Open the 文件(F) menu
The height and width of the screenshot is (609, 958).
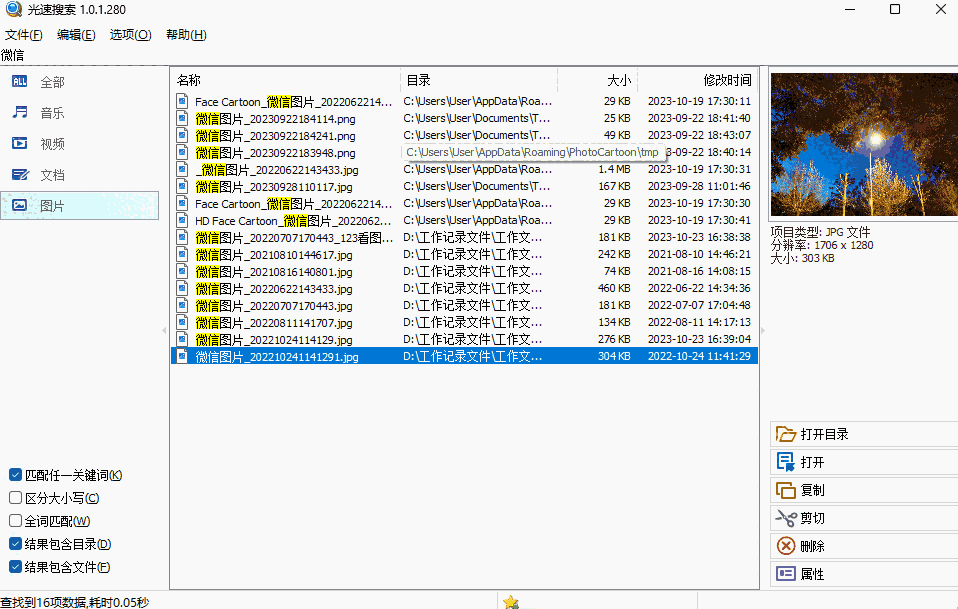pos(24,35)
